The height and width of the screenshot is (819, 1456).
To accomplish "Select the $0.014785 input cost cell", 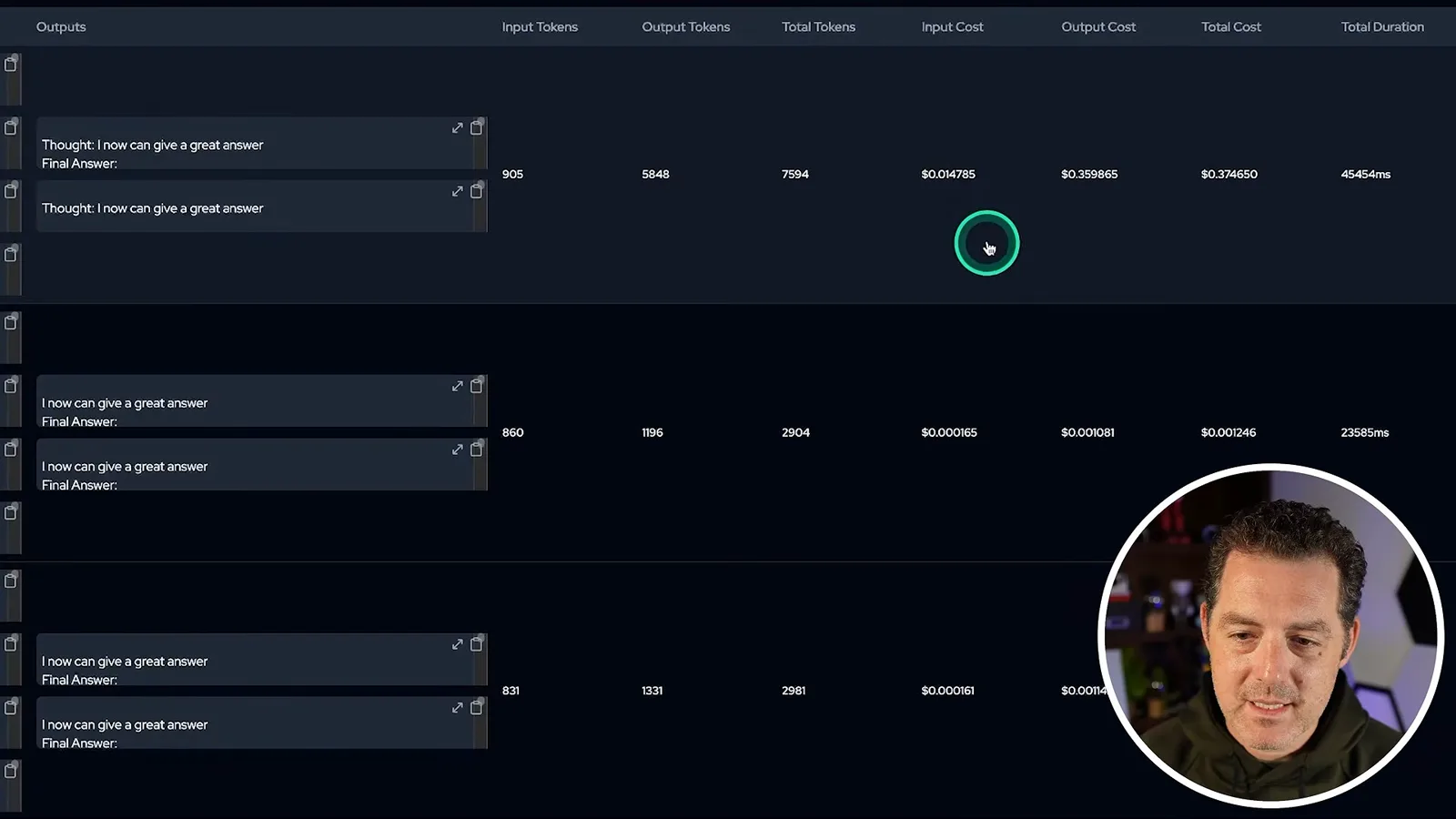I will point(947,174).
